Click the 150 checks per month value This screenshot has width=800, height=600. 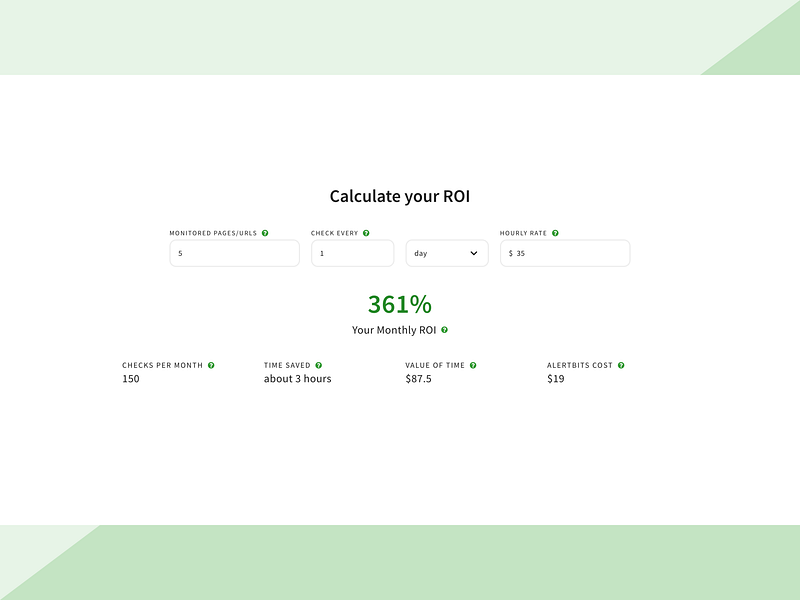[x=131, y=379]
